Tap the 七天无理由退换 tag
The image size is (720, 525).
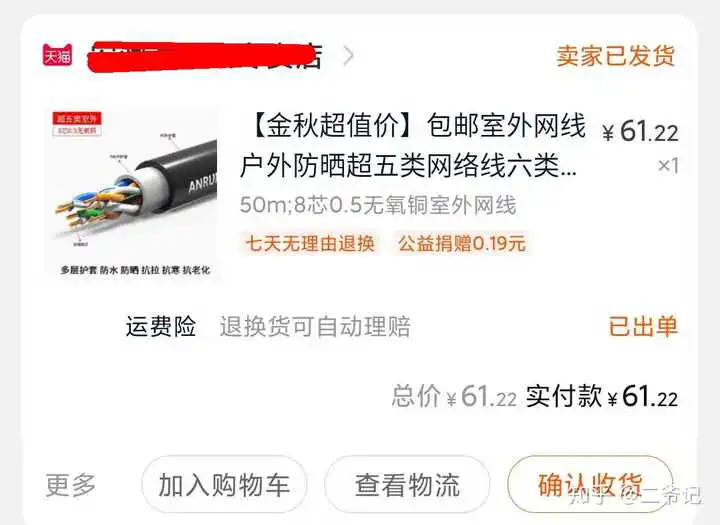coord(310,243)
